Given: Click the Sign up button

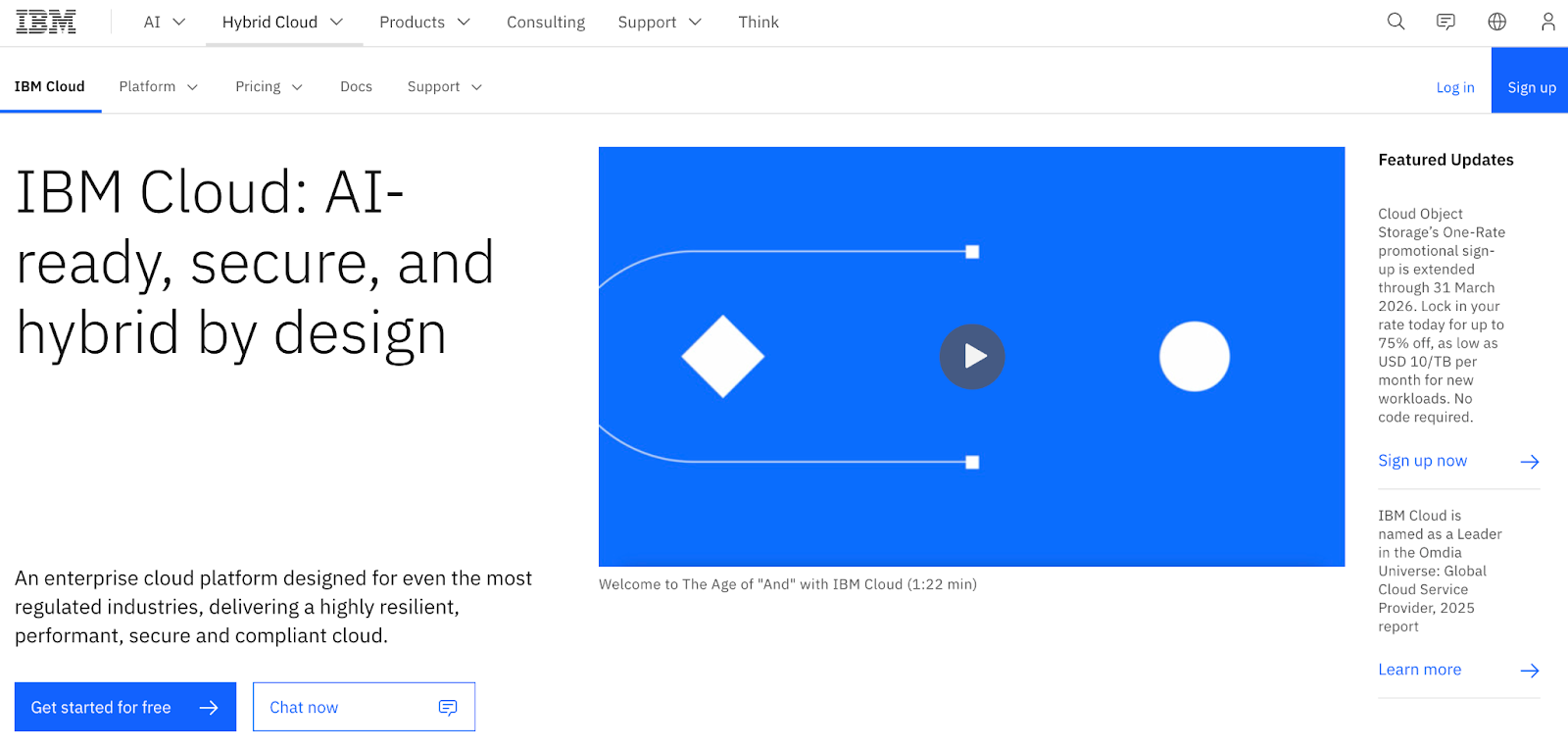Looking at the screenshot, I should tap(1531, 81).
